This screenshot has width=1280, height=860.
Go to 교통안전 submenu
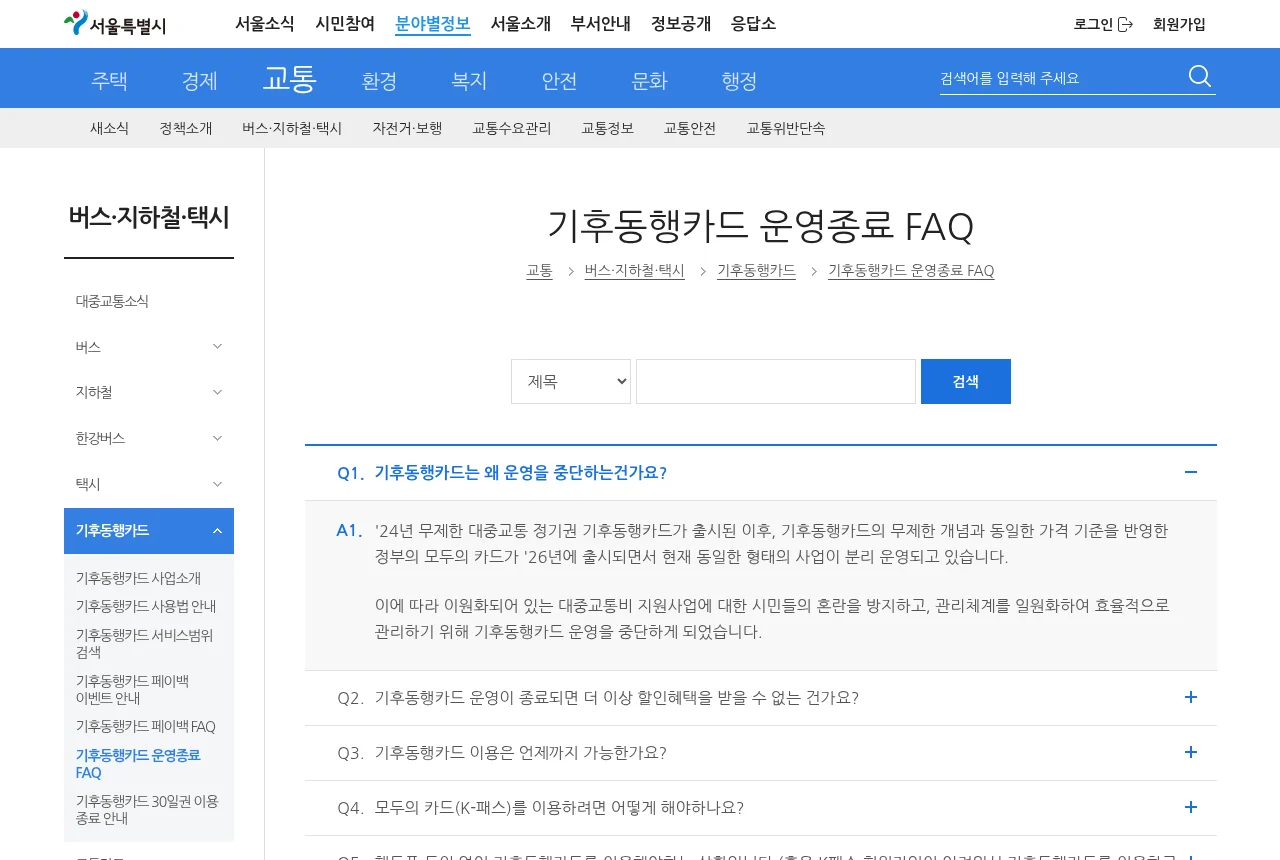click(690, 128)
